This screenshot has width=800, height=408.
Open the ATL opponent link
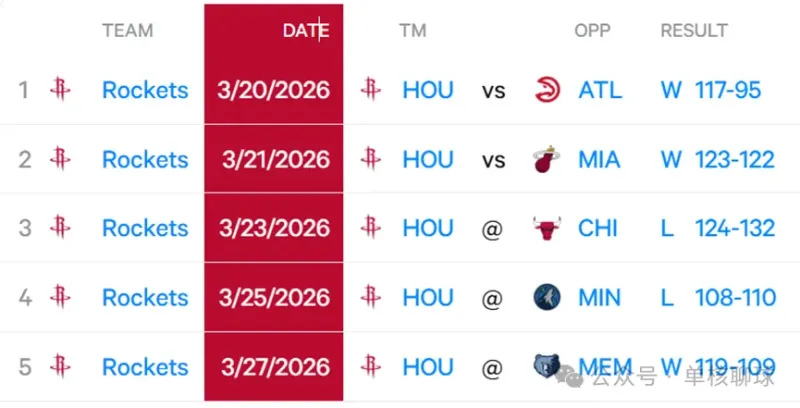(x=600, y=90)
